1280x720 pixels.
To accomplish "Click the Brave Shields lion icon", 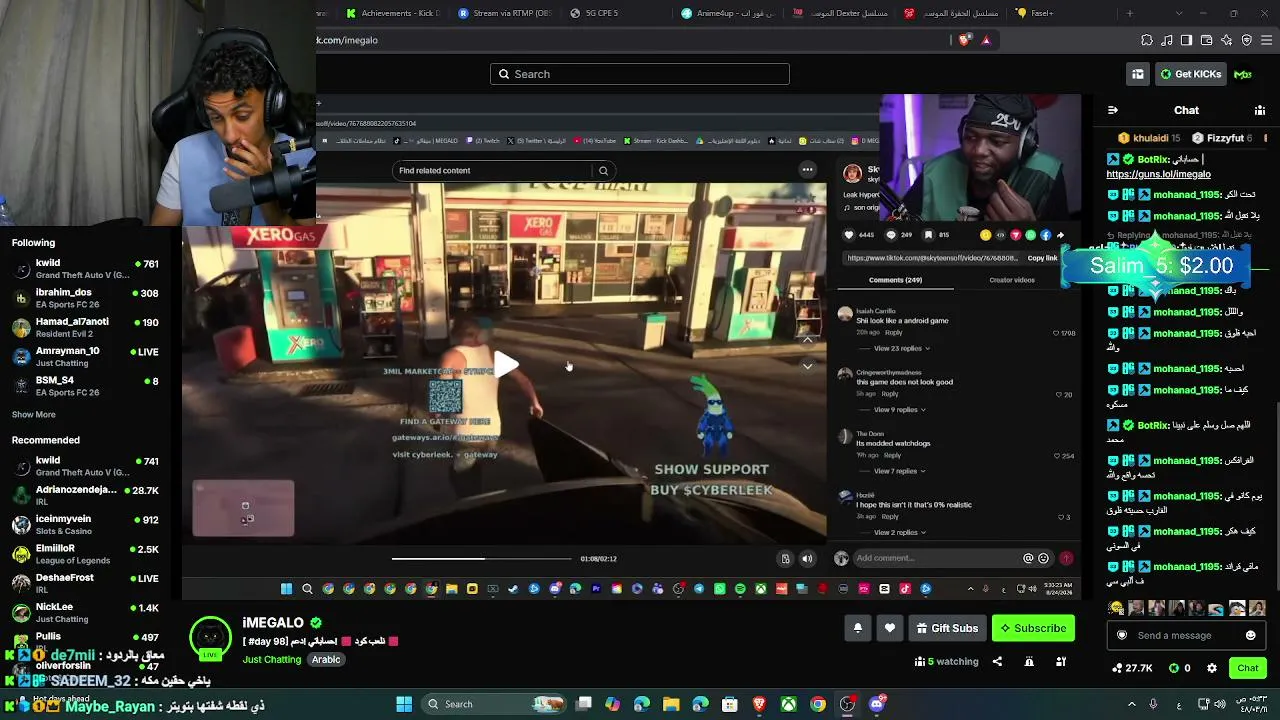I will 964,40.
